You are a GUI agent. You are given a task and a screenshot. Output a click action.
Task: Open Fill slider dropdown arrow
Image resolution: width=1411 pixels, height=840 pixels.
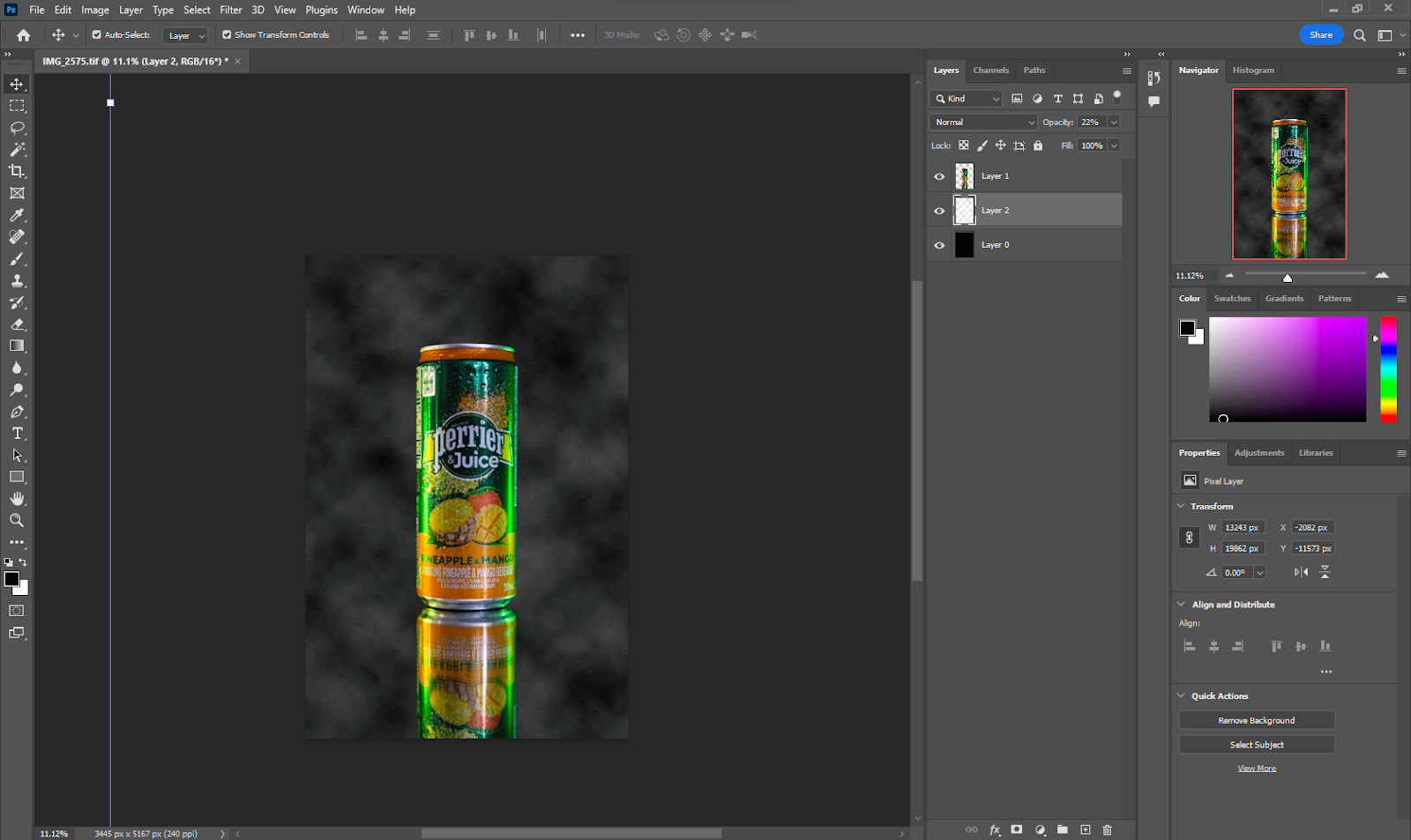[1114, 145]
